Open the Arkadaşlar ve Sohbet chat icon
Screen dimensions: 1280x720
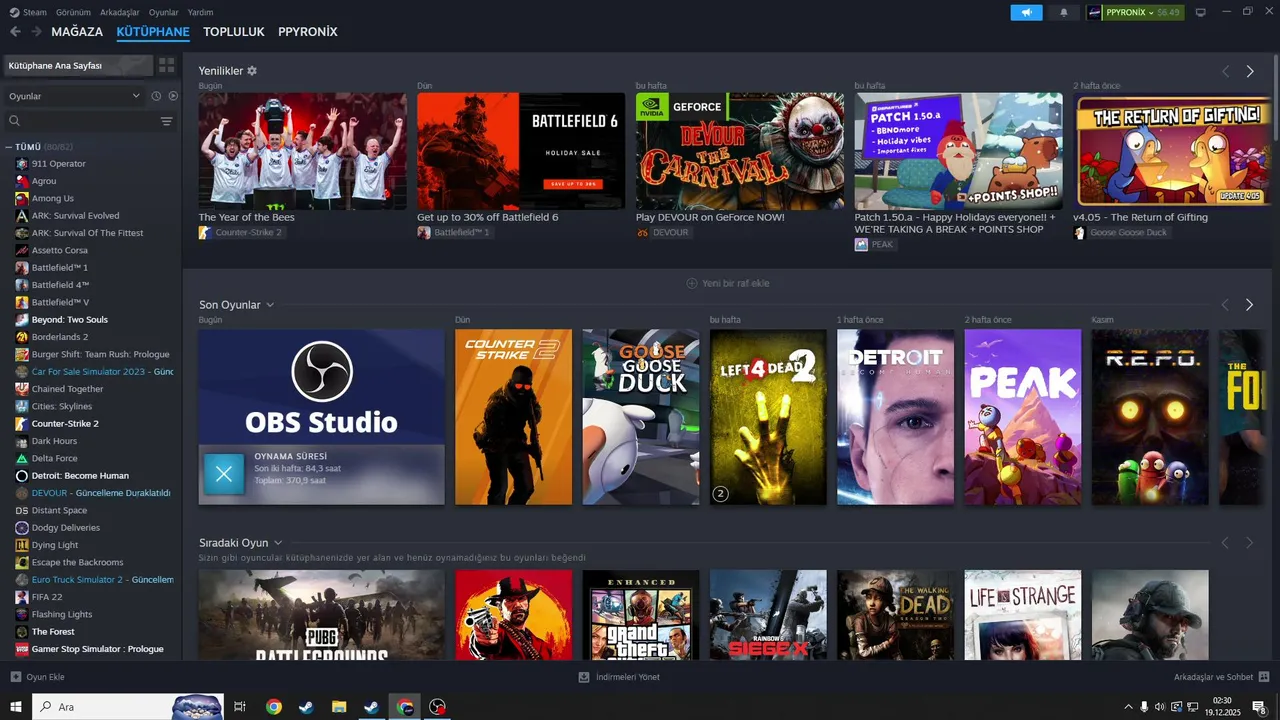tap(1264, 677)
